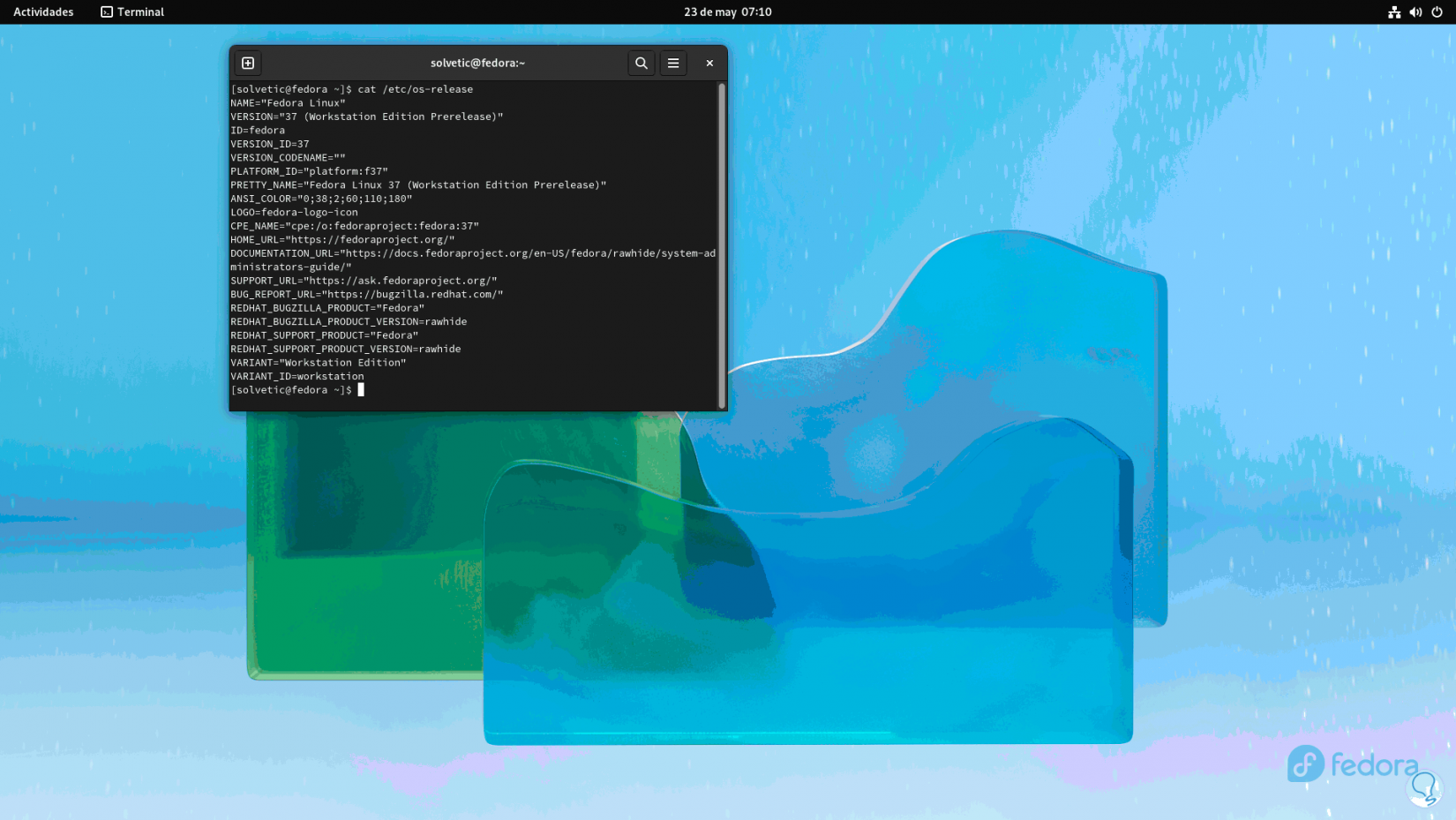Click the cat /etc/os-release command line
This screenshot has width=1456, height=820.
352,89
